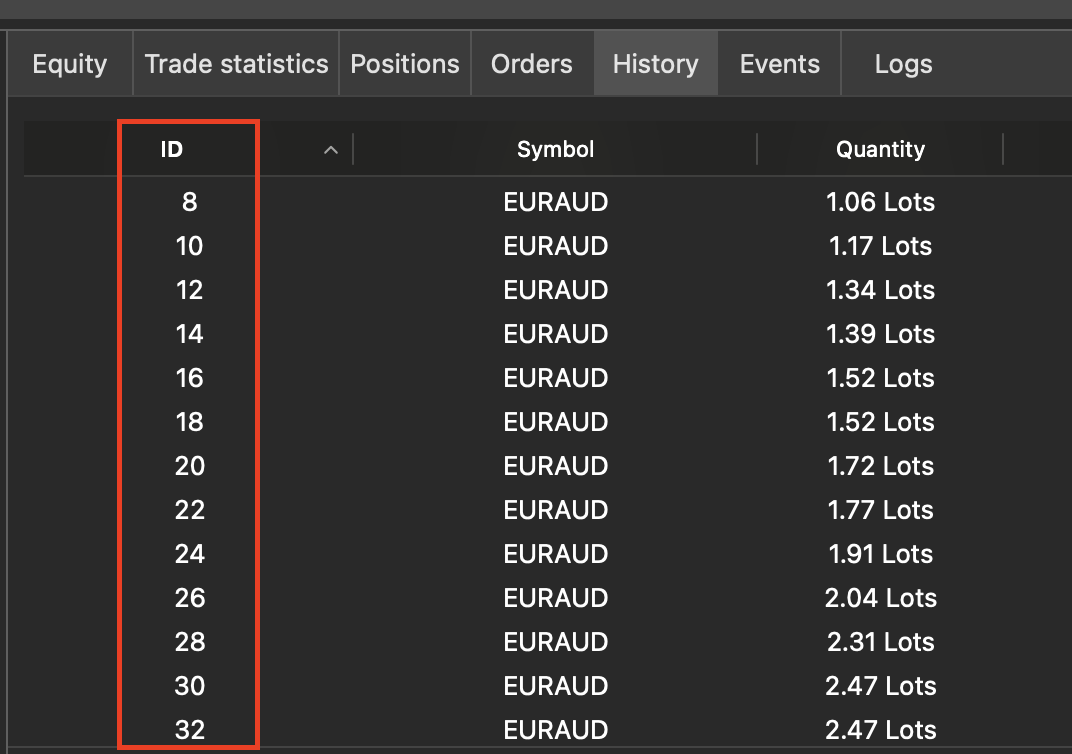Click the 2.04 Lots quantity cell

point(880,598)
